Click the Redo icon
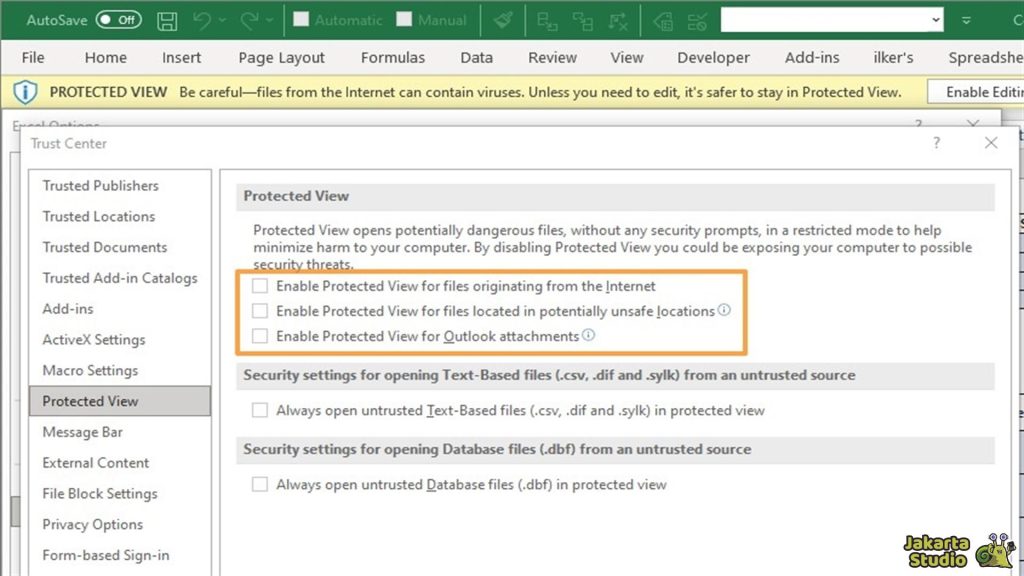This screenshot has width=1024, height=576. (248, 20)
